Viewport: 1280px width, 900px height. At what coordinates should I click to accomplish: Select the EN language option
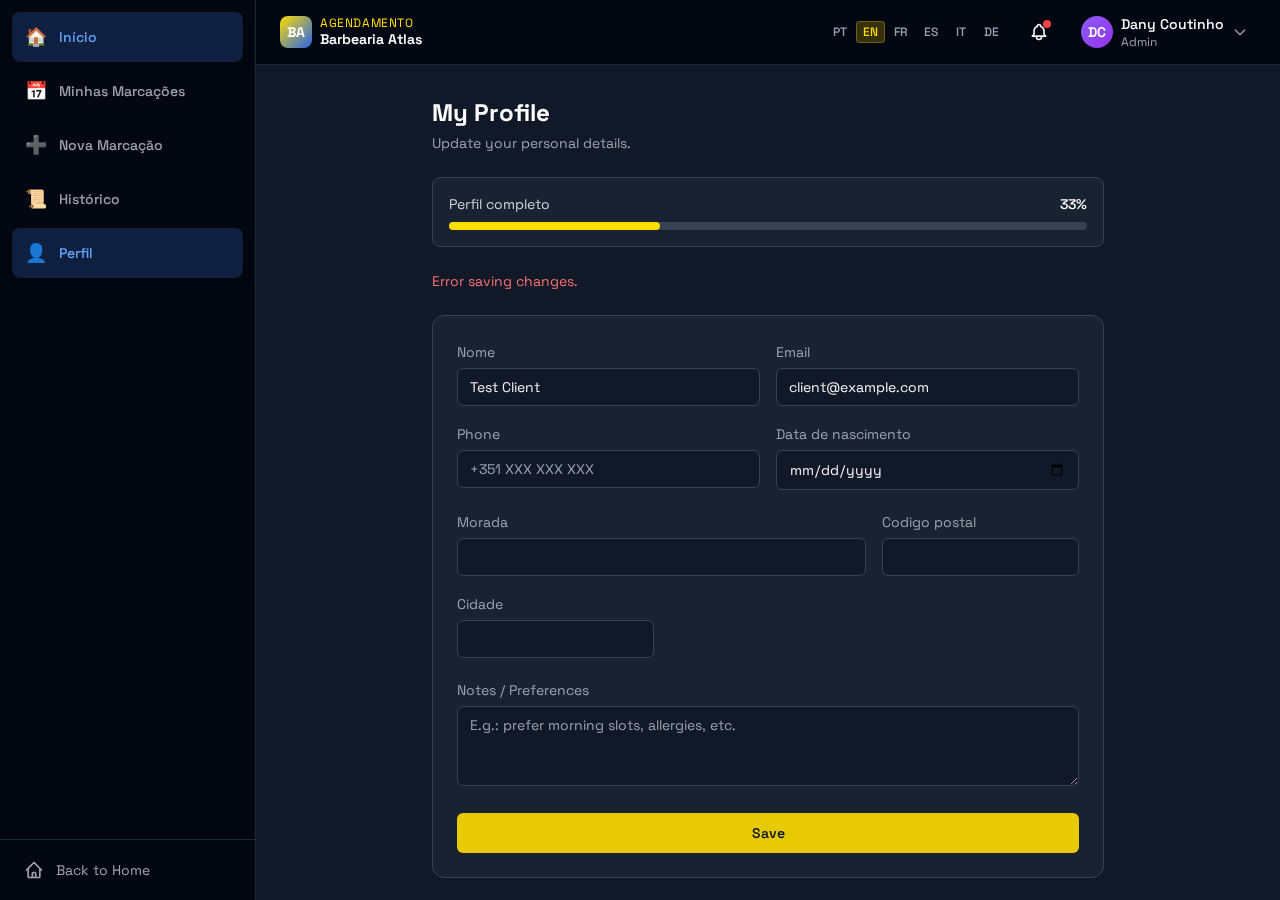(x=870, y=32)
